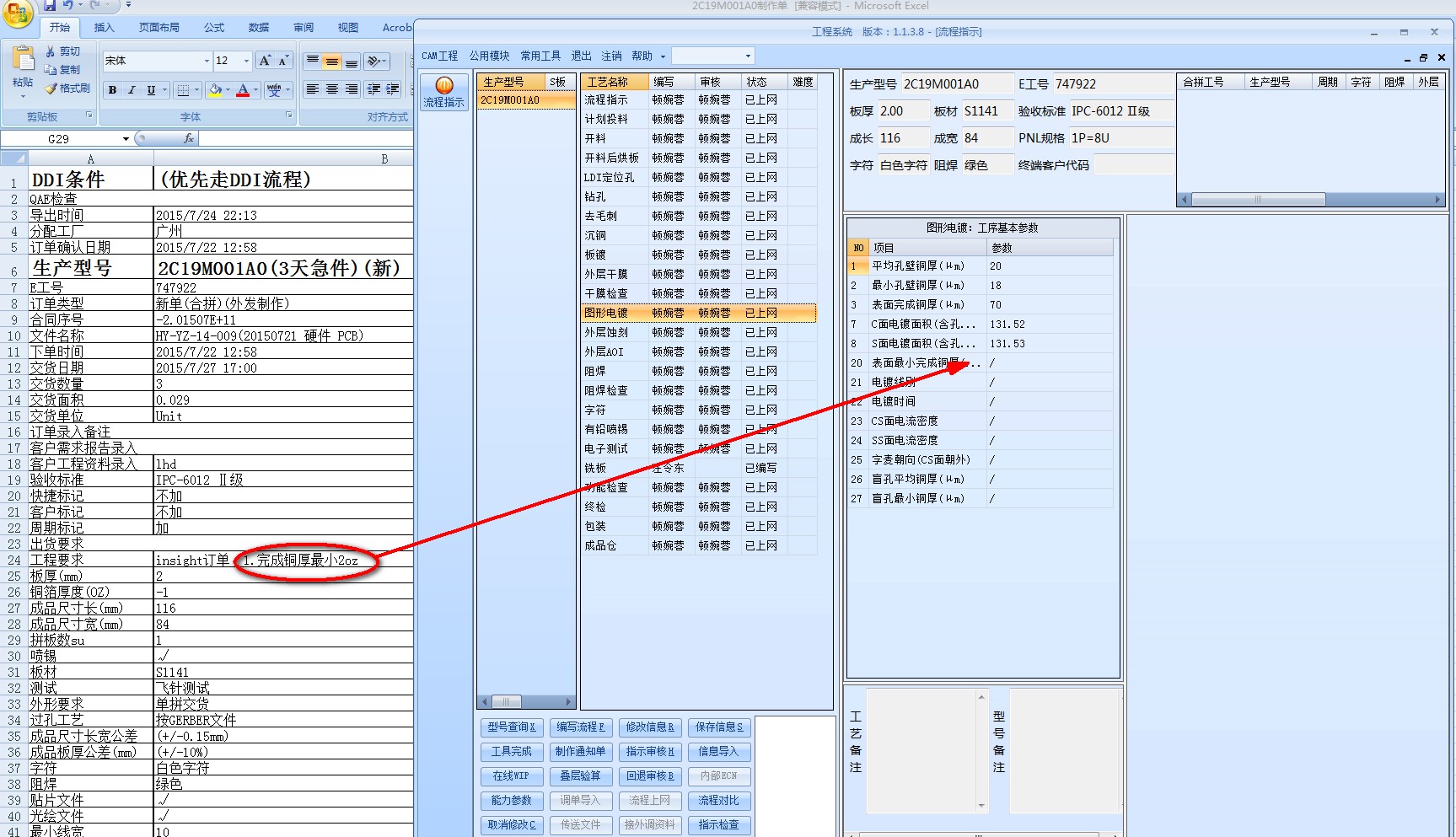This screenshot has height=837, width=1456.
Task: Apply the cell borders icon
Action: (x=183, y=90)
